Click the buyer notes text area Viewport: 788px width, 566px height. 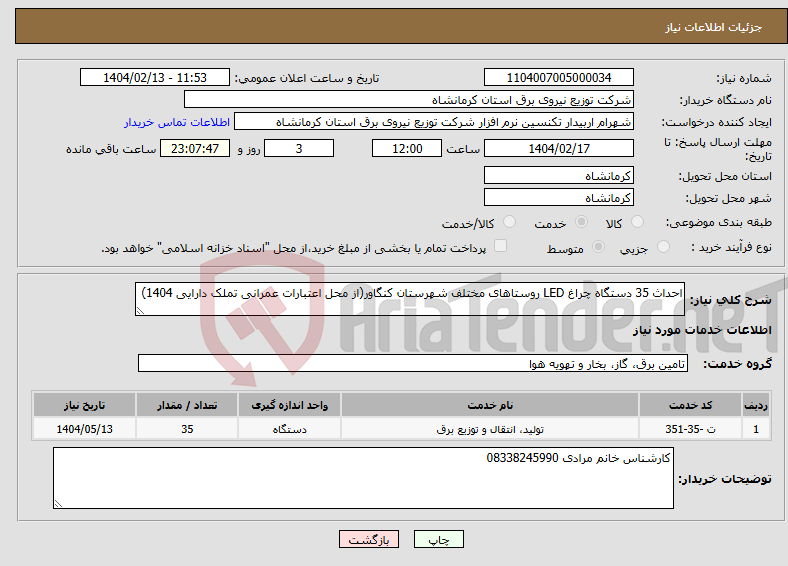[x=363, y=478]
